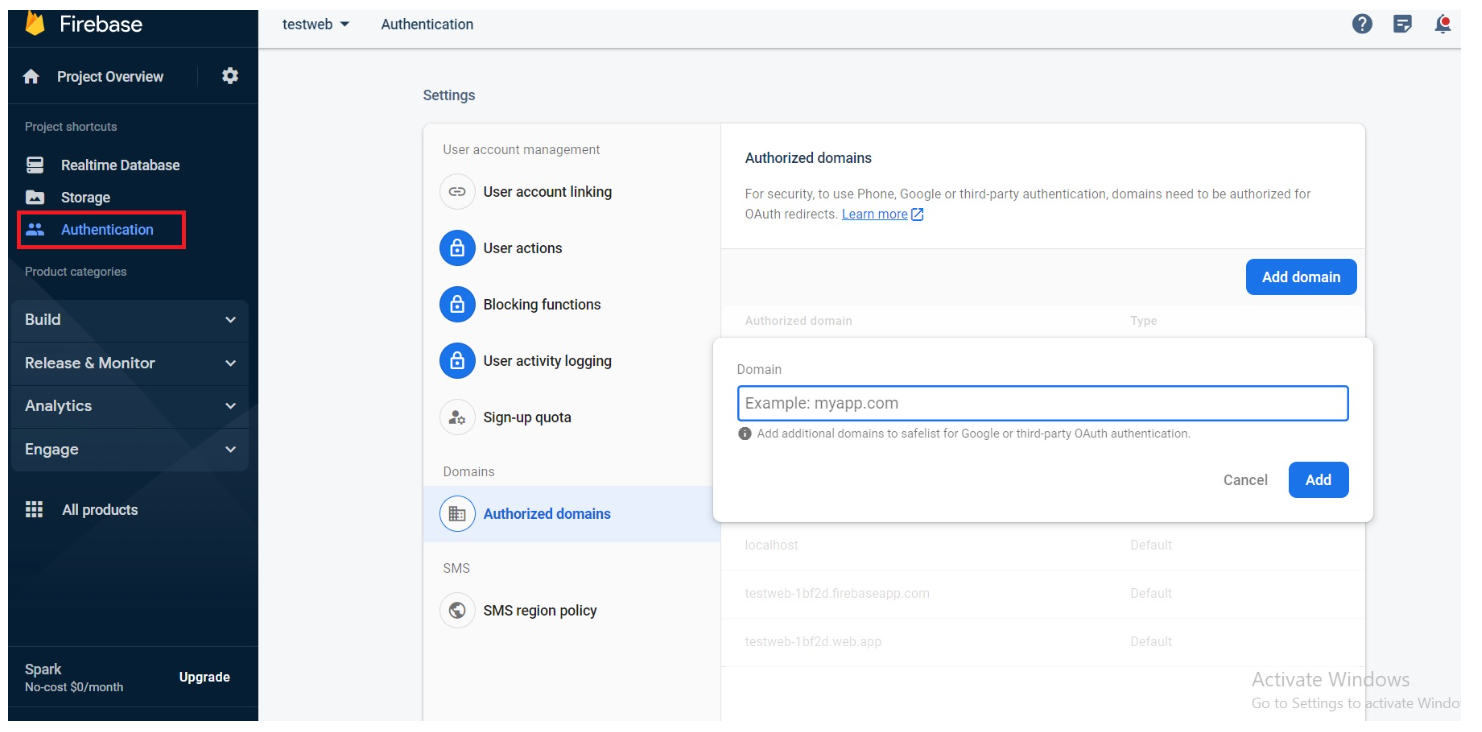
Task: Click the User activity logging lock icon
Action: 457,361
